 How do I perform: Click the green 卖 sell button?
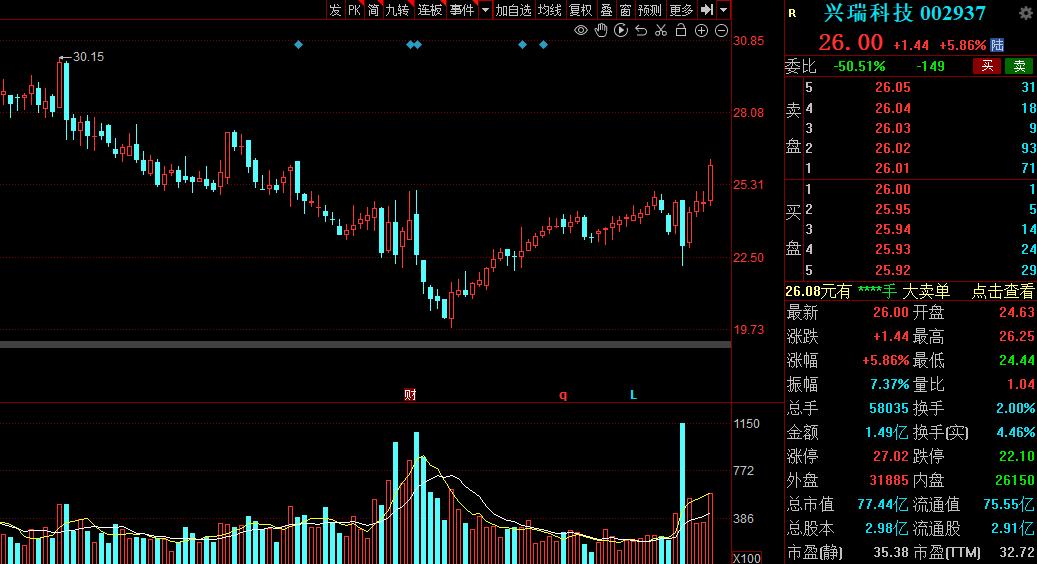coord(1019,65)
